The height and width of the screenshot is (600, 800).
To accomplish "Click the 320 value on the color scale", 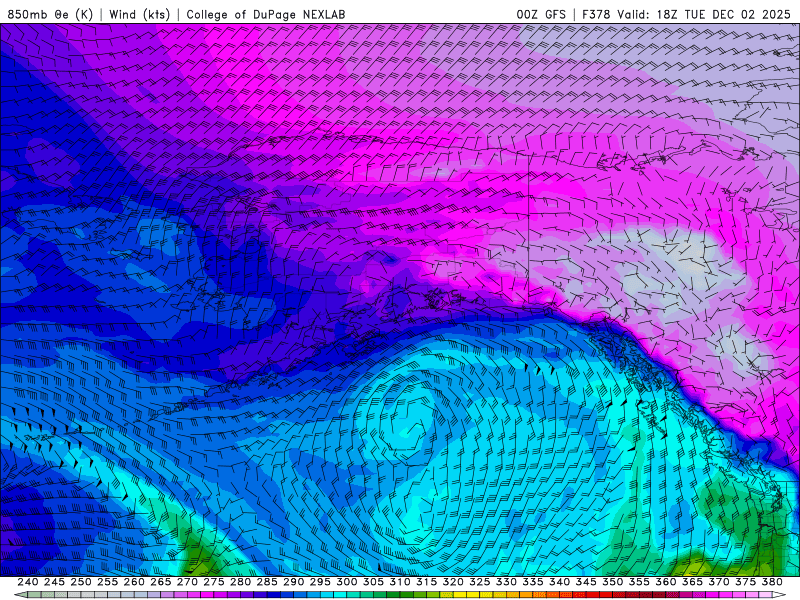I will tap(453, 582).
